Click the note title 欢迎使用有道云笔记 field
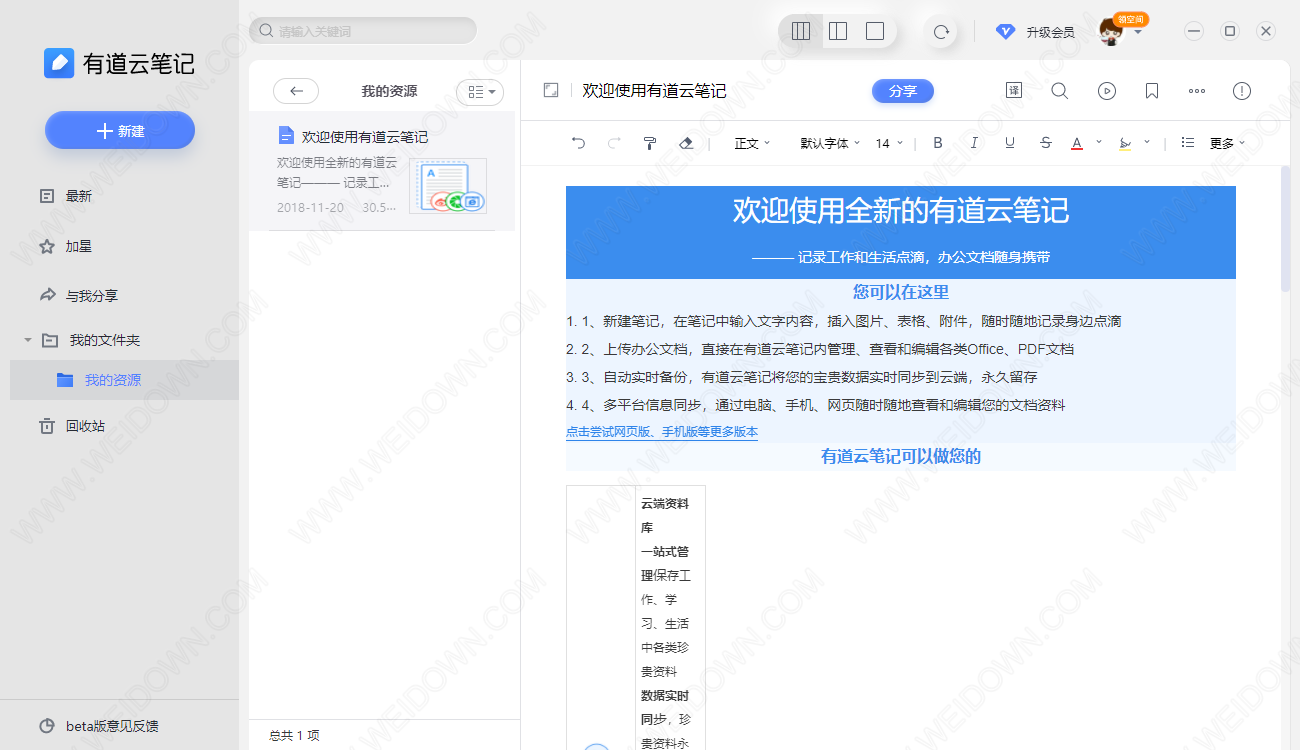1300x750 pixels. 655,91
